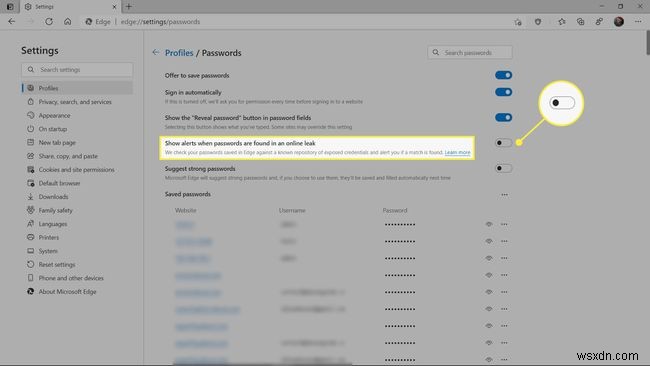Click the Password column header
650x366 pixels.
pos(395,211)
